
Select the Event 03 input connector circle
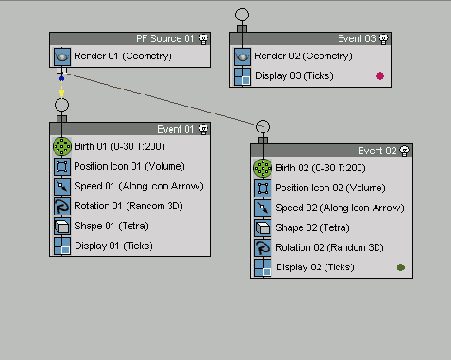pos(242,15)
